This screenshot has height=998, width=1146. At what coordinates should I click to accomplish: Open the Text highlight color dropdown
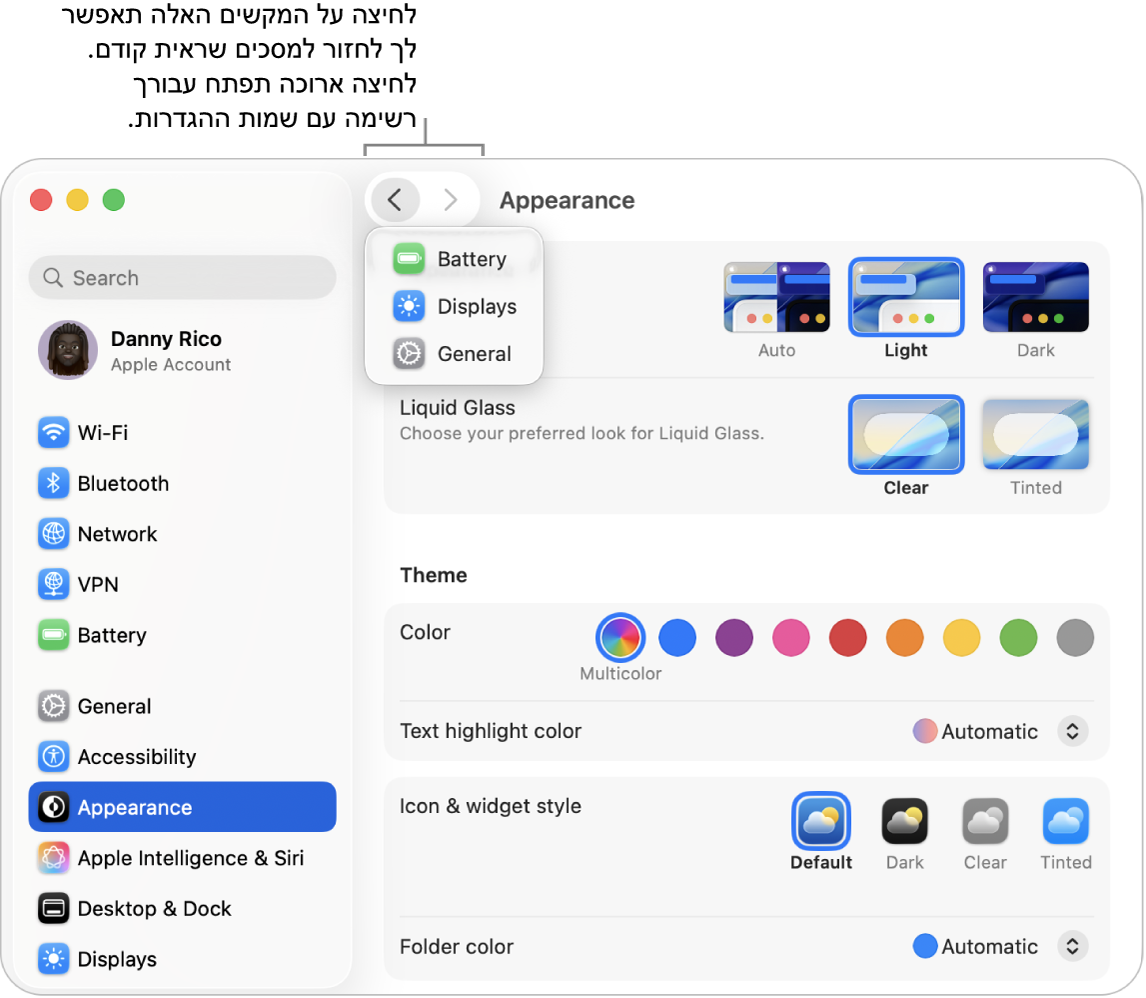(x=1072, y=731)
